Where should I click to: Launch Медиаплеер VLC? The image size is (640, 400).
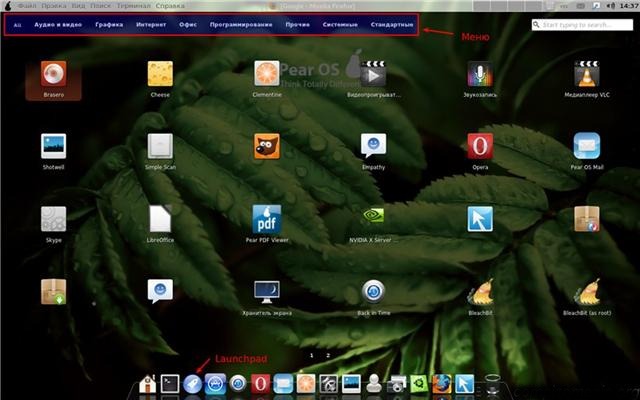587,74
